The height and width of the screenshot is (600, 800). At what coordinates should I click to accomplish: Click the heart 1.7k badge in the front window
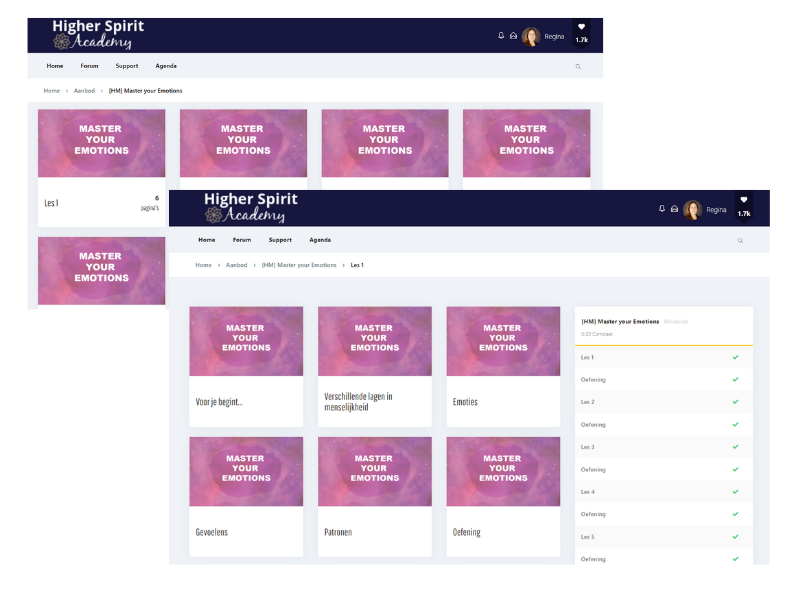click(744, 206)
